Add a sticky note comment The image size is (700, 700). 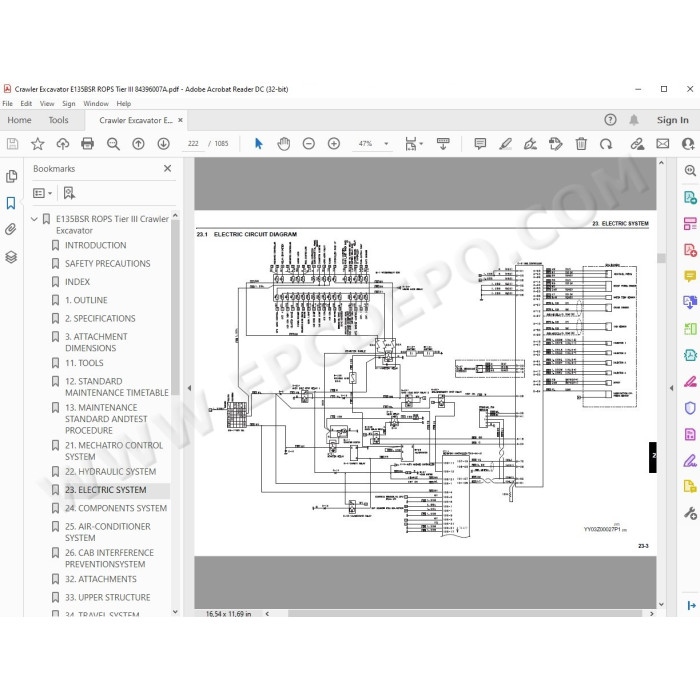[480, 144]
